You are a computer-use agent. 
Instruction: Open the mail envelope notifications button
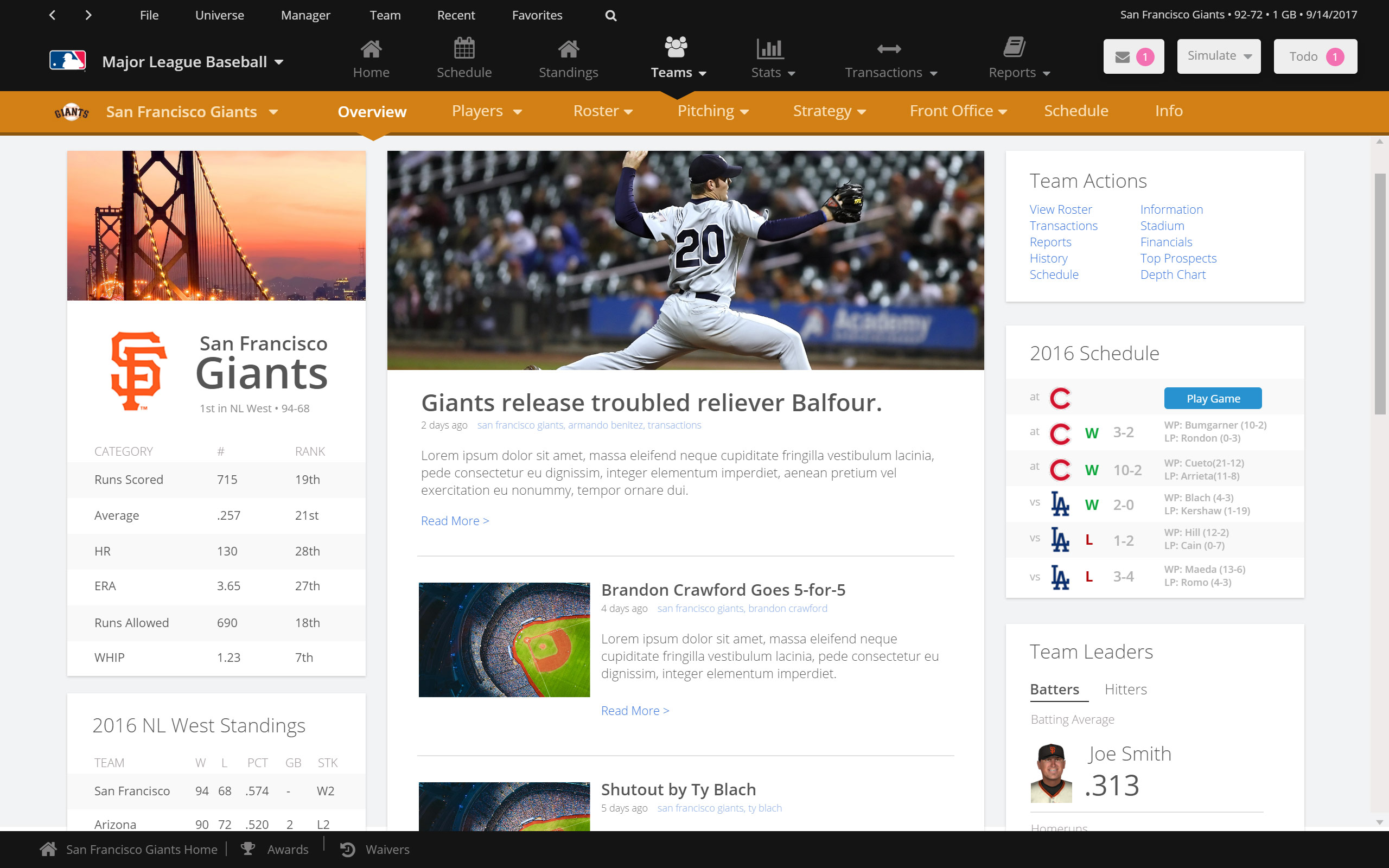pyautogui.click(x=1133, y=56)
